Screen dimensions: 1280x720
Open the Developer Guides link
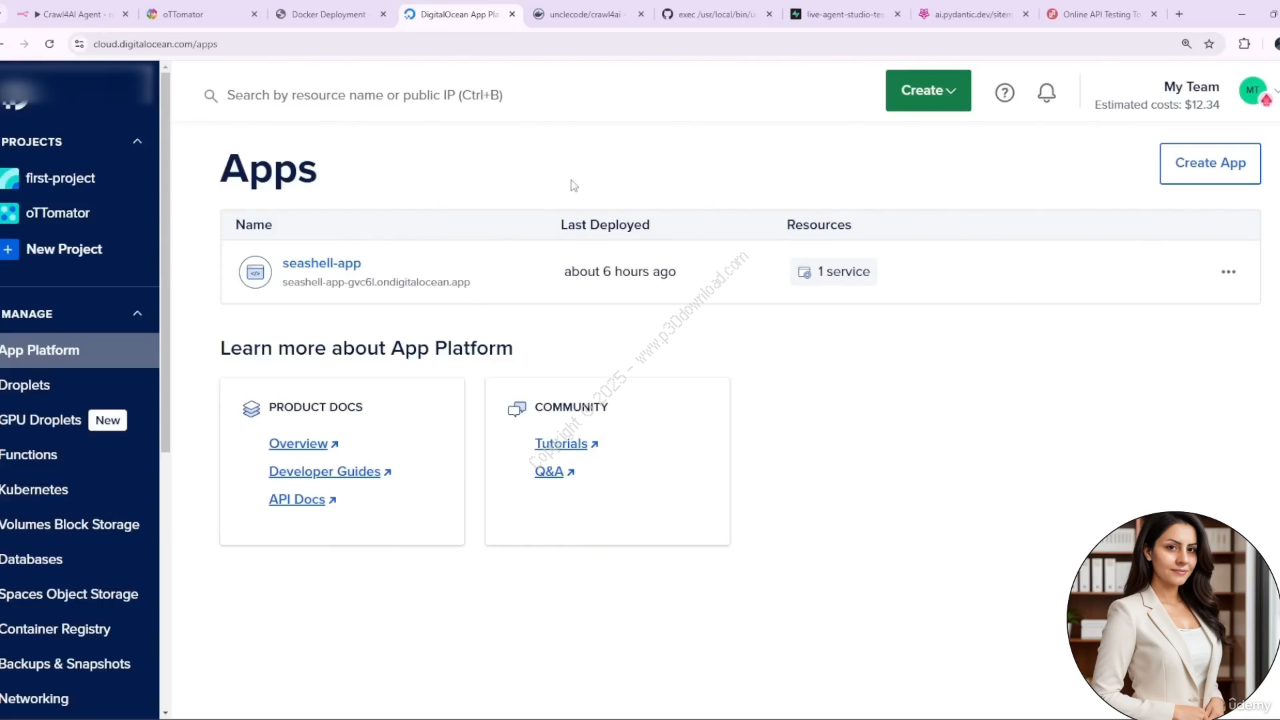(x=330, y=472)
